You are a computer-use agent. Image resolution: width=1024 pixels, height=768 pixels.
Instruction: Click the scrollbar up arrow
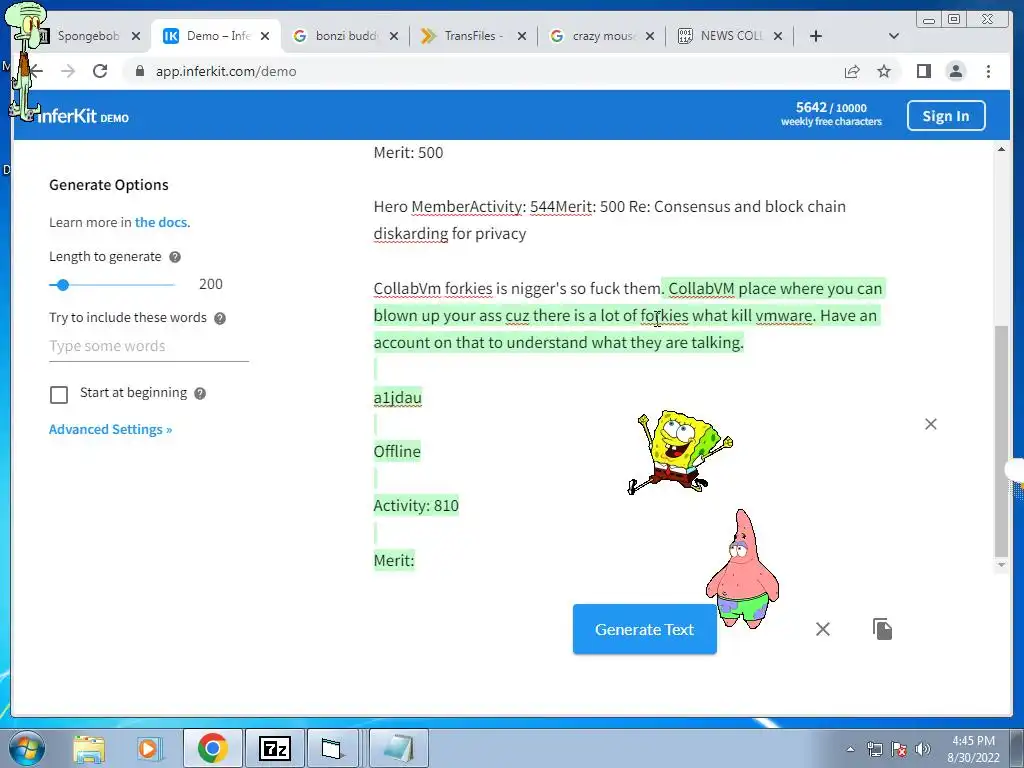[1001, 150]
